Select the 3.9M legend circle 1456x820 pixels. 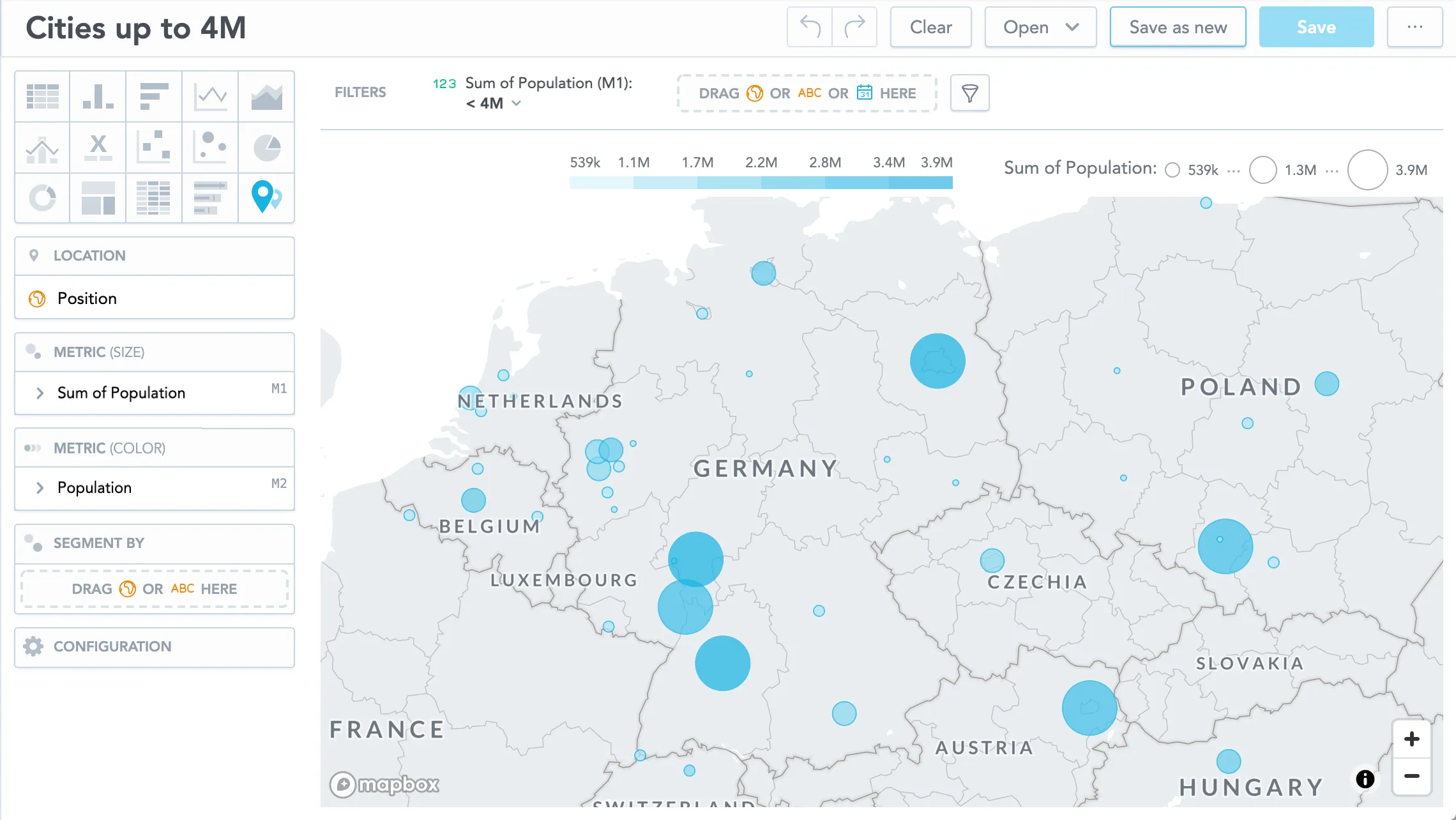pyautogui.click(x=1367, y=170)
